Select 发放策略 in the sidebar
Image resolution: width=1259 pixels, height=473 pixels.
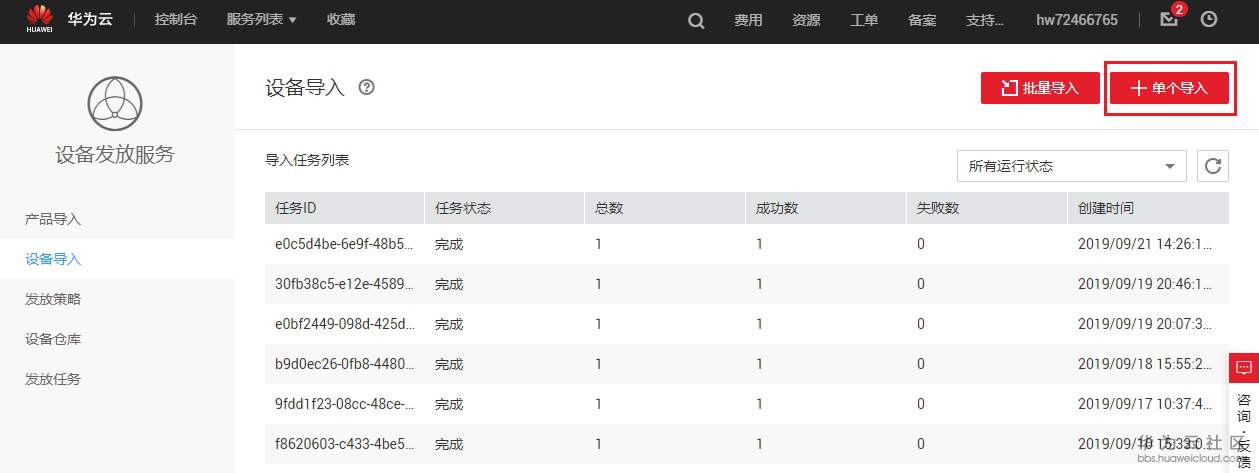click(x=53, y=299)
